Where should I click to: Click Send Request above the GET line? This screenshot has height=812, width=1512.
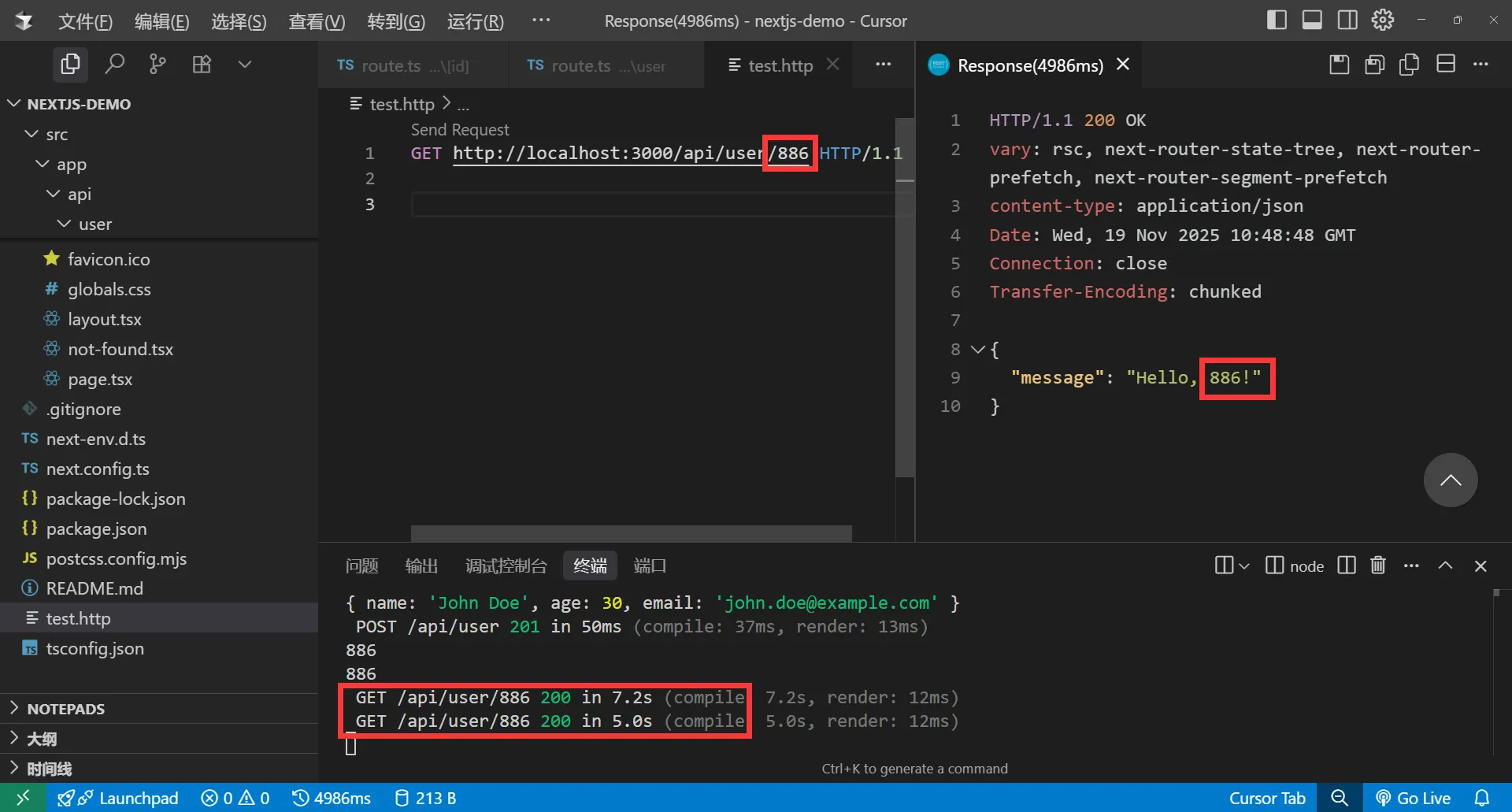point(459,129)
